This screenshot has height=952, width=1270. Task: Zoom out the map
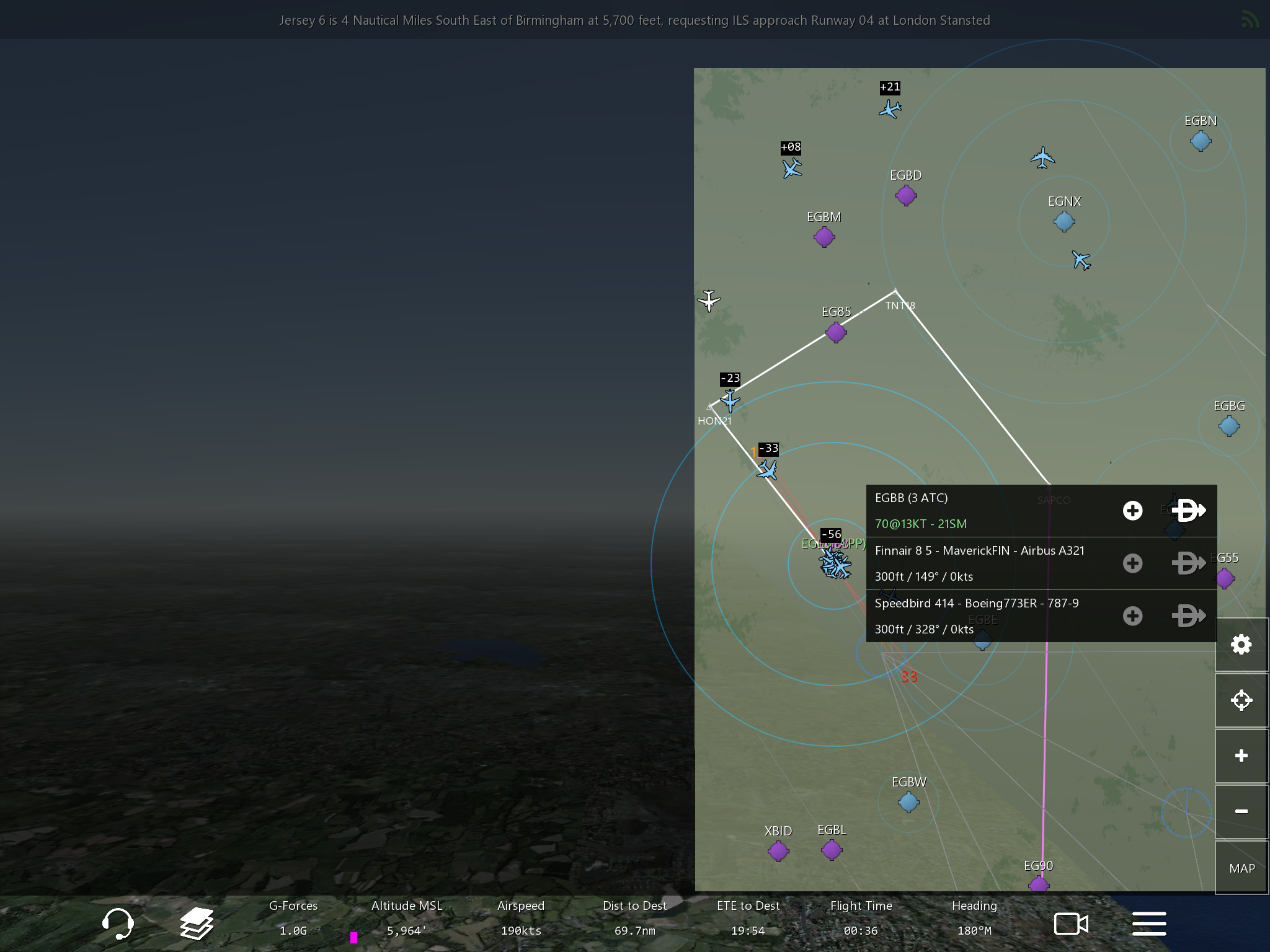pyautogui.click(x=1241, y=811)
